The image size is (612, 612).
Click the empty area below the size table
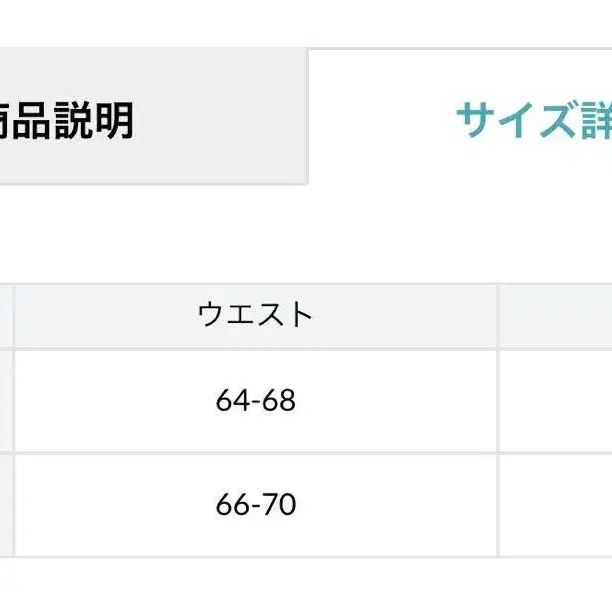(300, 585)
